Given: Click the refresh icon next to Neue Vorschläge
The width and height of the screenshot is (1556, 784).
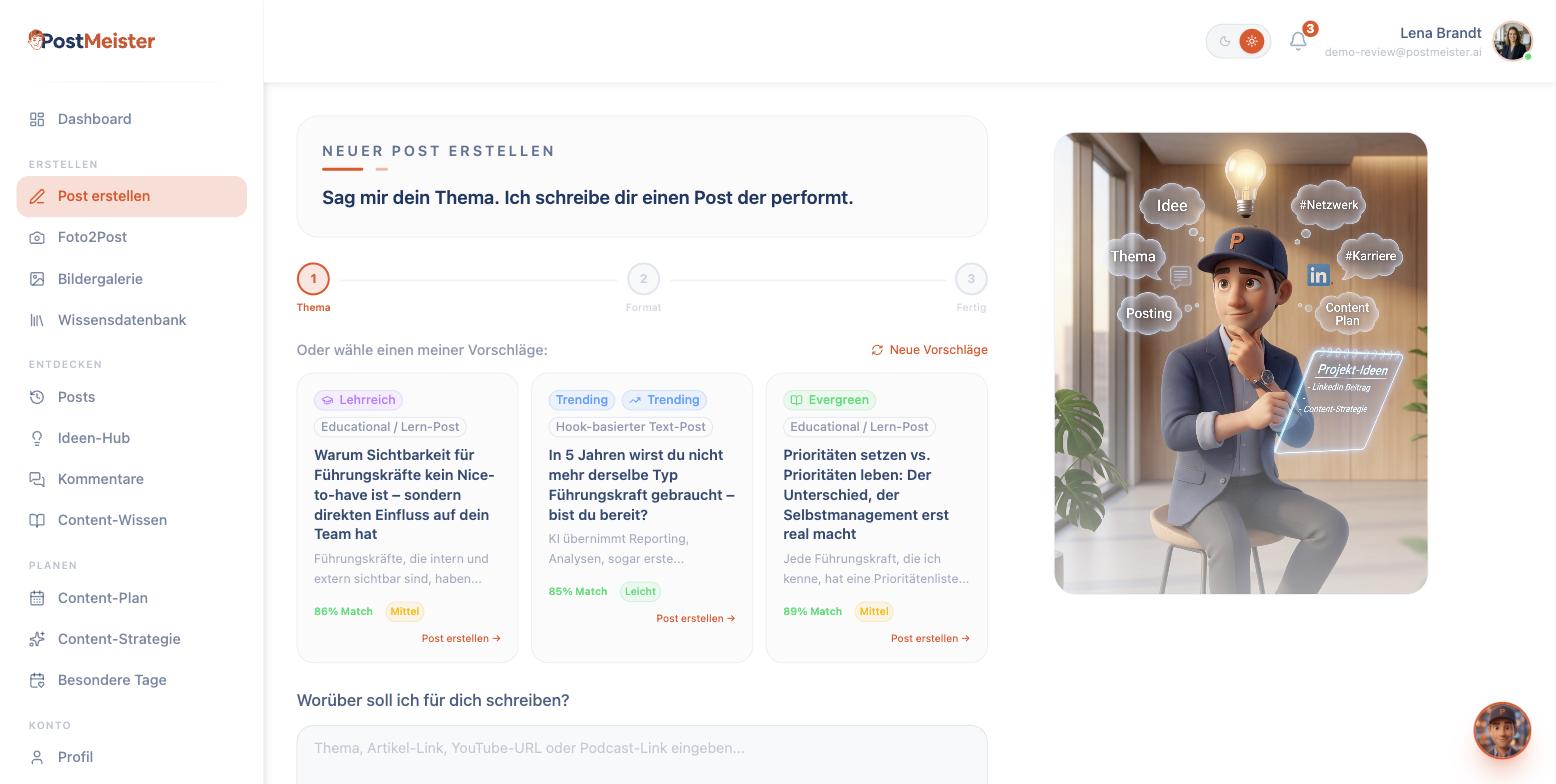Looking at the screenshot, I should pyautogui.click(x=877, y=350).
